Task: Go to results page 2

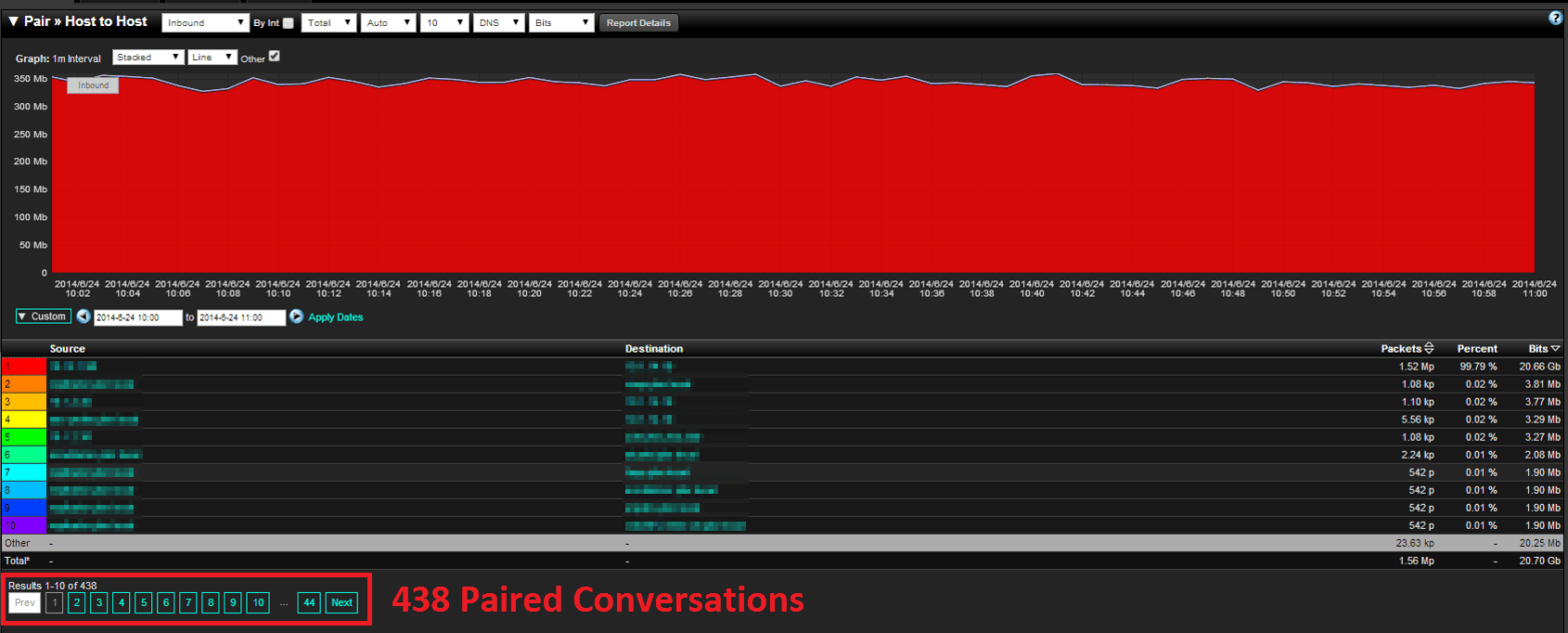Action: pyautogui.click(x=77, y=602)
